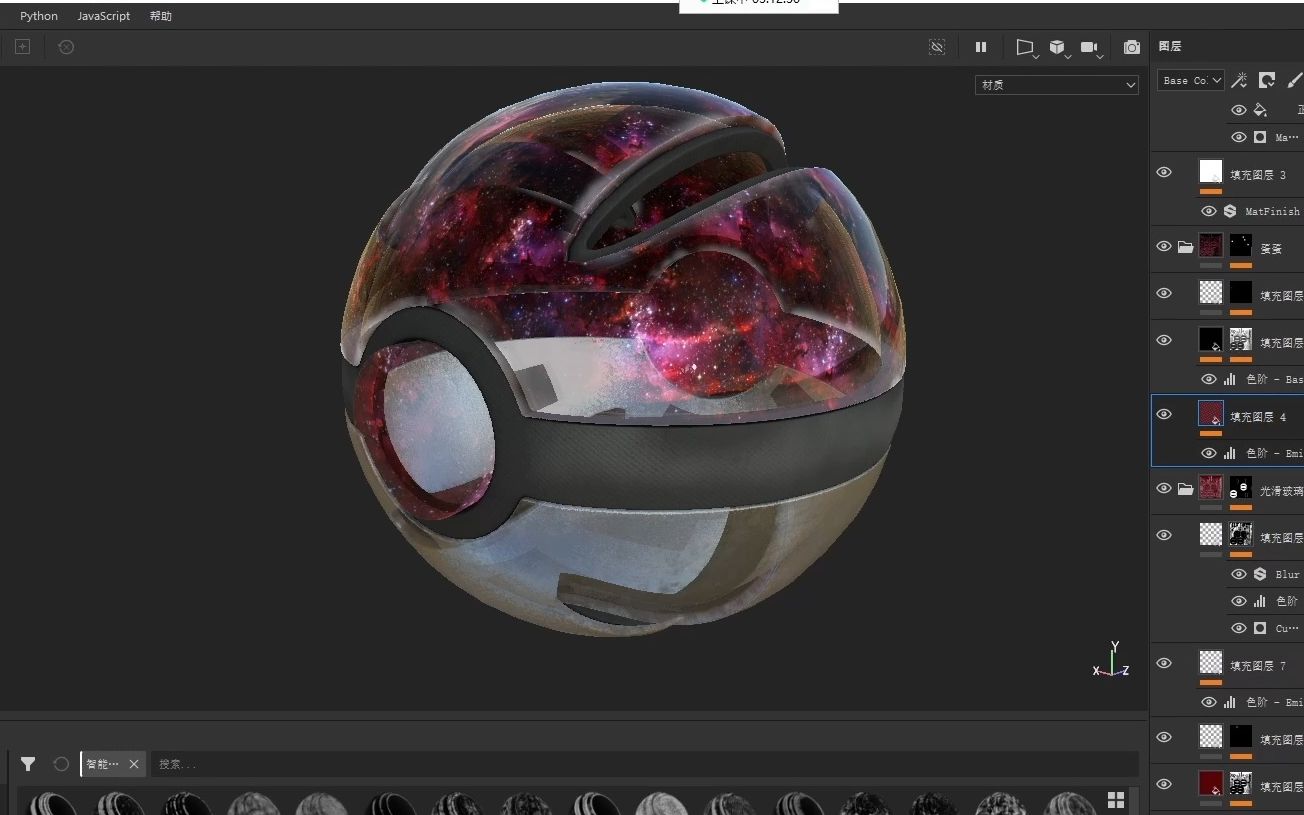
Task: Open the 3D cube view mode dropdown
Action: tap(1058, 47)
